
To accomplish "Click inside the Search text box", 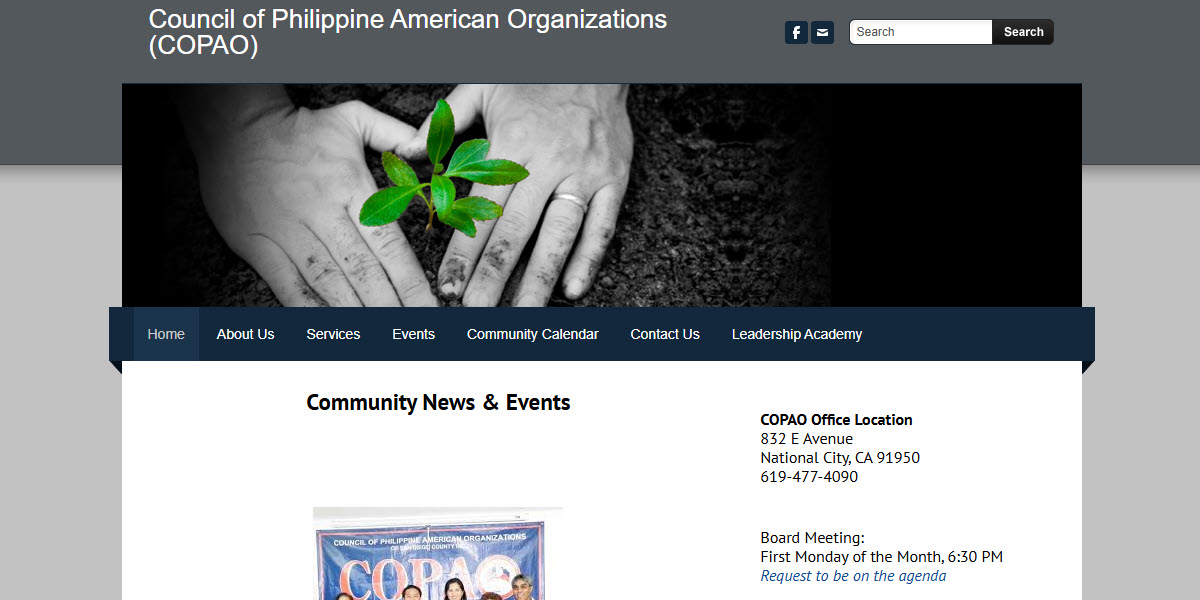I will tap(918, 32).
